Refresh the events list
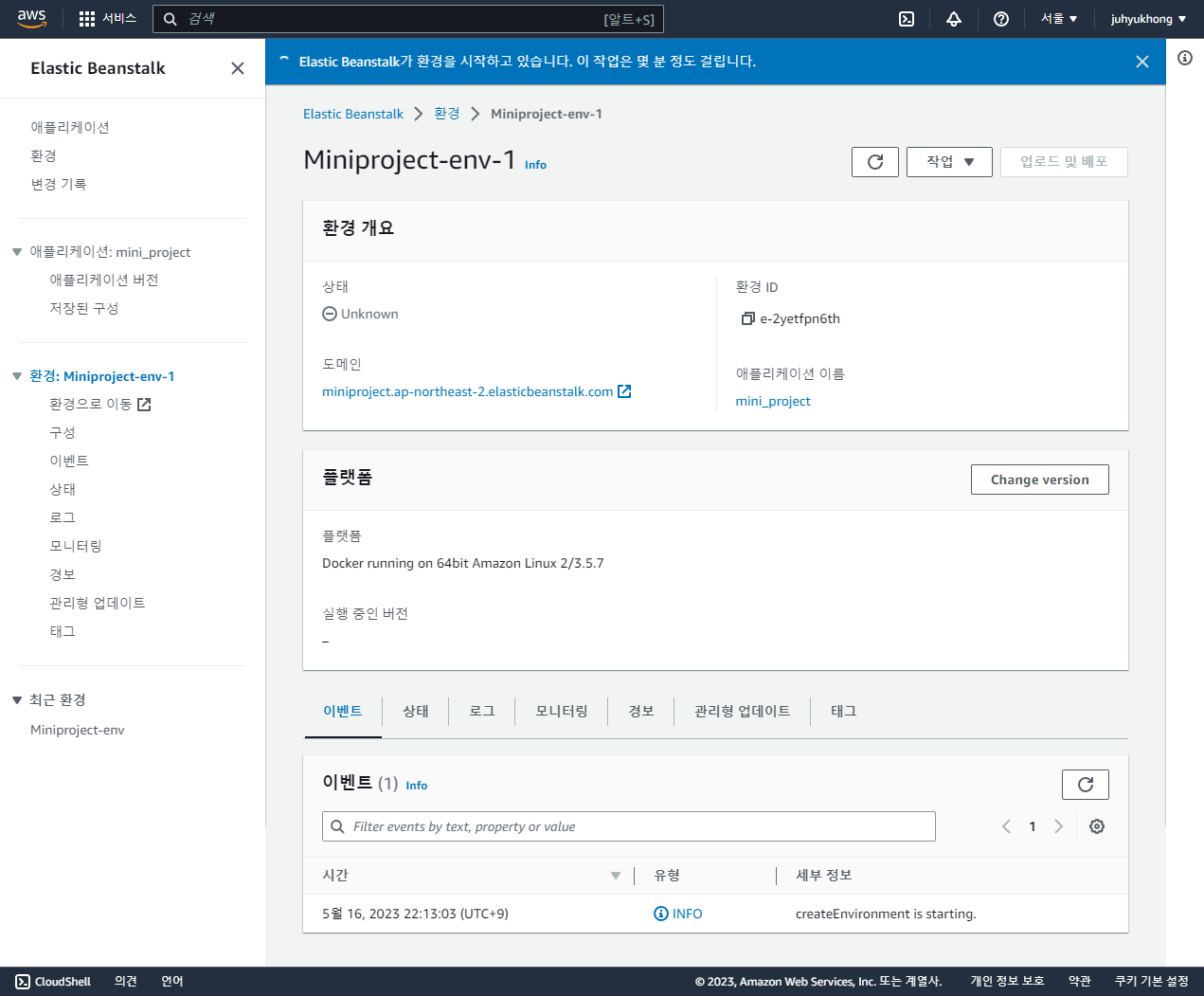This screenshot has height=996, width=1204. [x=1086, y=785]
